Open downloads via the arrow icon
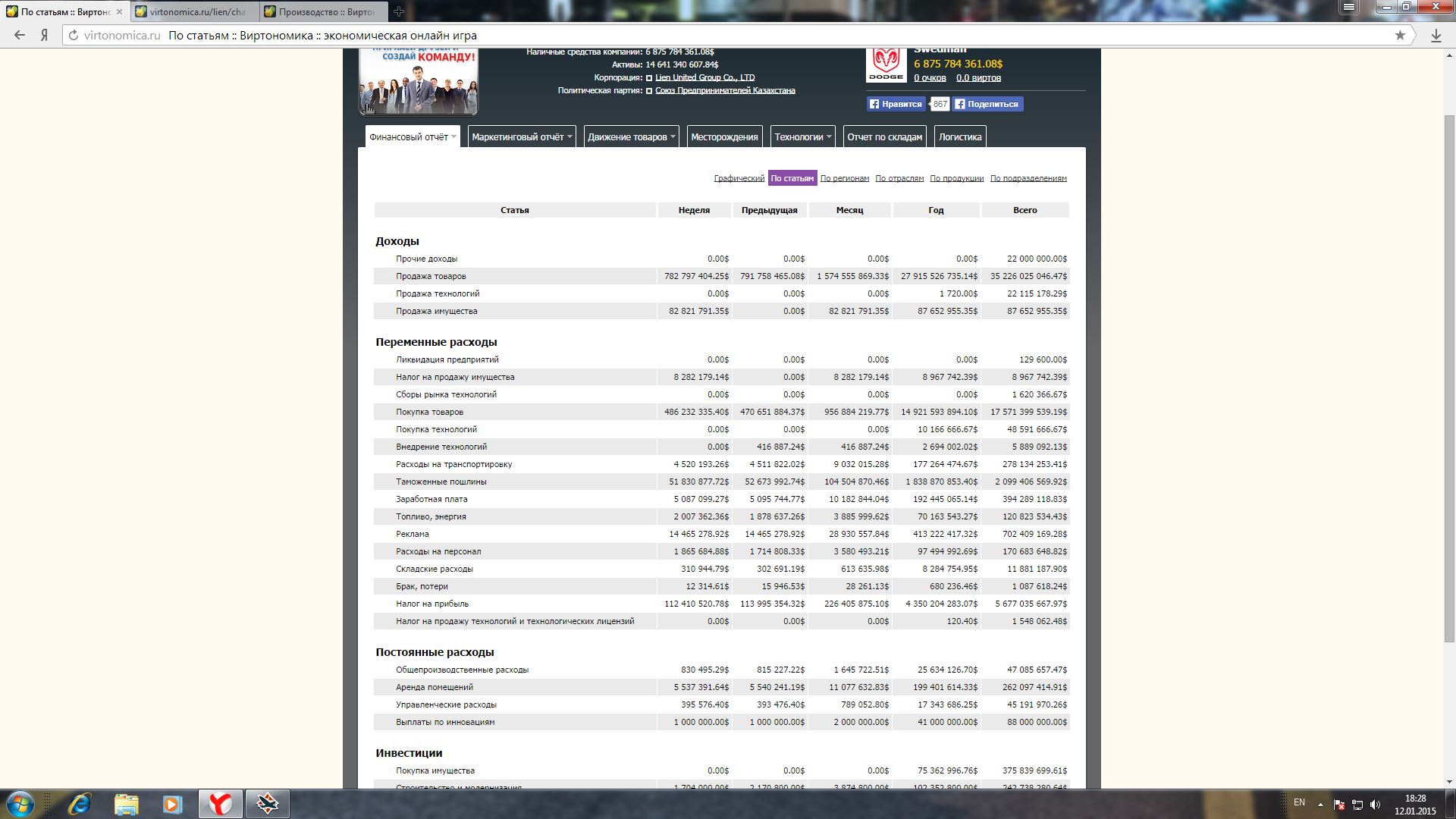The height and width of the screenshot is (819, 1456). [1436, 35]
